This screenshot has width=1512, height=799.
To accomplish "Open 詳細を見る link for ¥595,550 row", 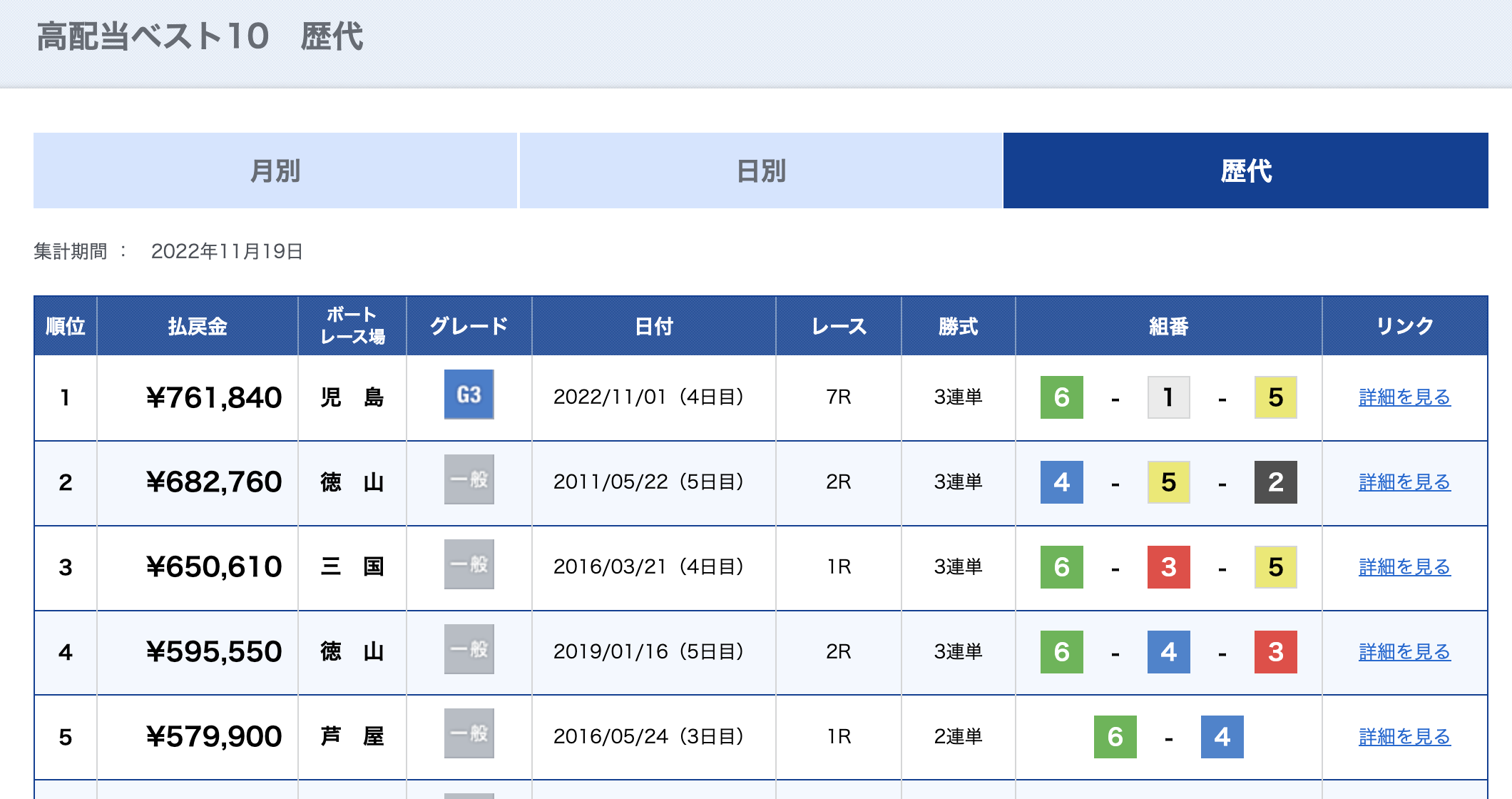I will point(1404,652).
